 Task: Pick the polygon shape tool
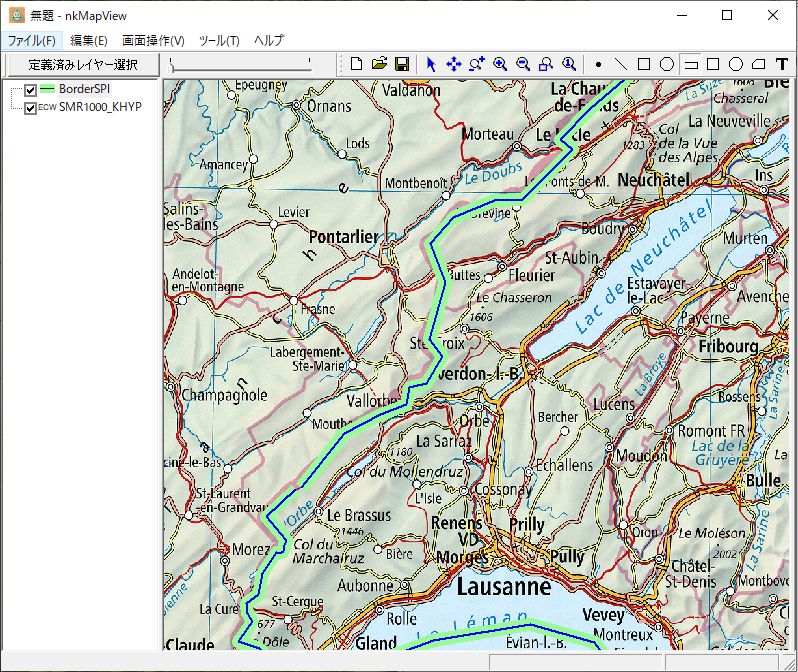click(x=758, y=64)
